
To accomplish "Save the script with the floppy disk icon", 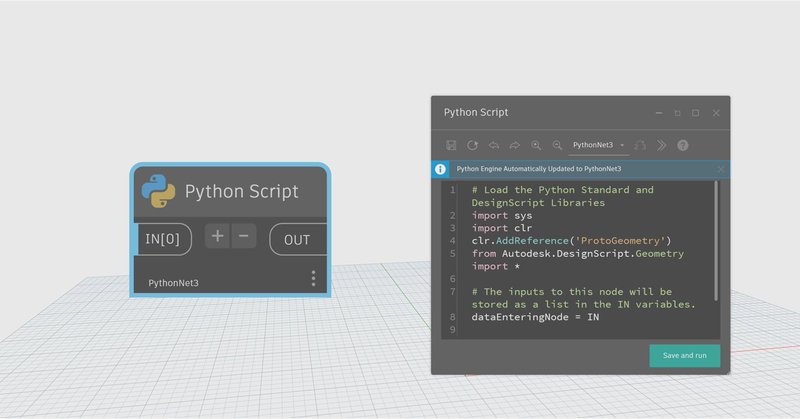I will [x=451, y=145].
